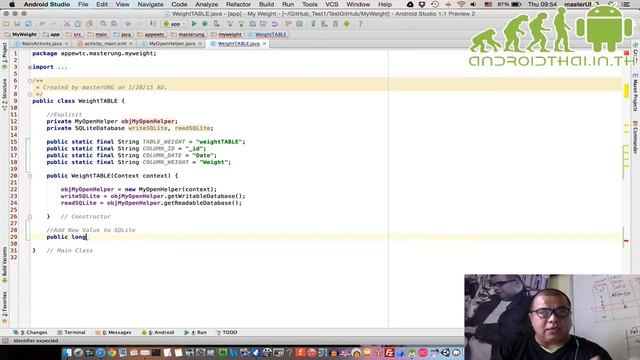Click the Open folder toolbar icon
This screenshot has height=360, width=640.
[x=6, y=24]
